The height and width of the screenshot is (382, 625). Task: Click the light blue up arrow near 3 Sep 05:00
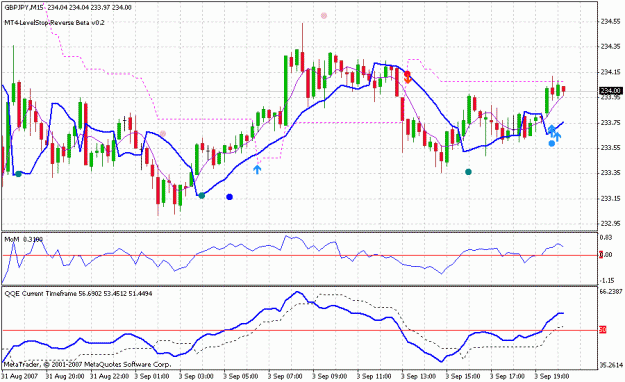(257, 169)
